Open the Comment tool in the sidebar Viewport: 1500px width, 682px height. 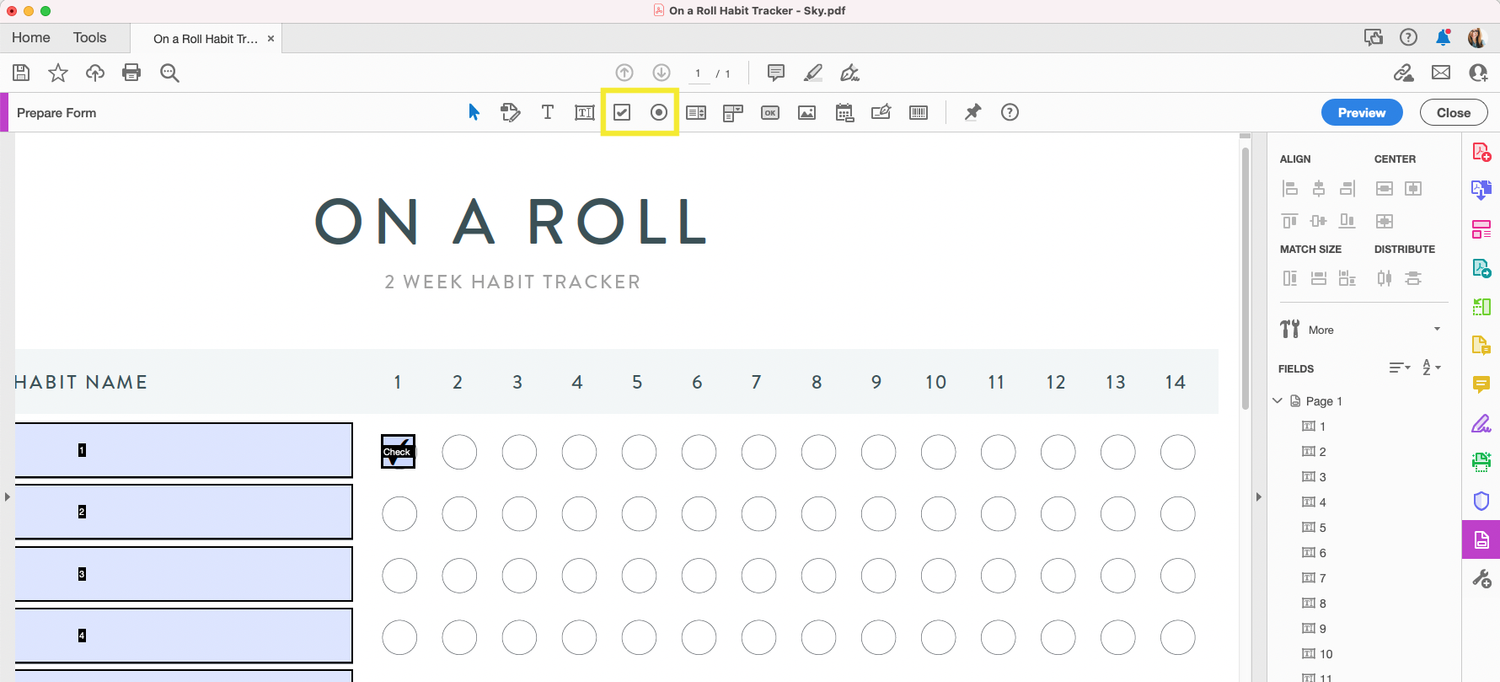tap(1482, 384)
